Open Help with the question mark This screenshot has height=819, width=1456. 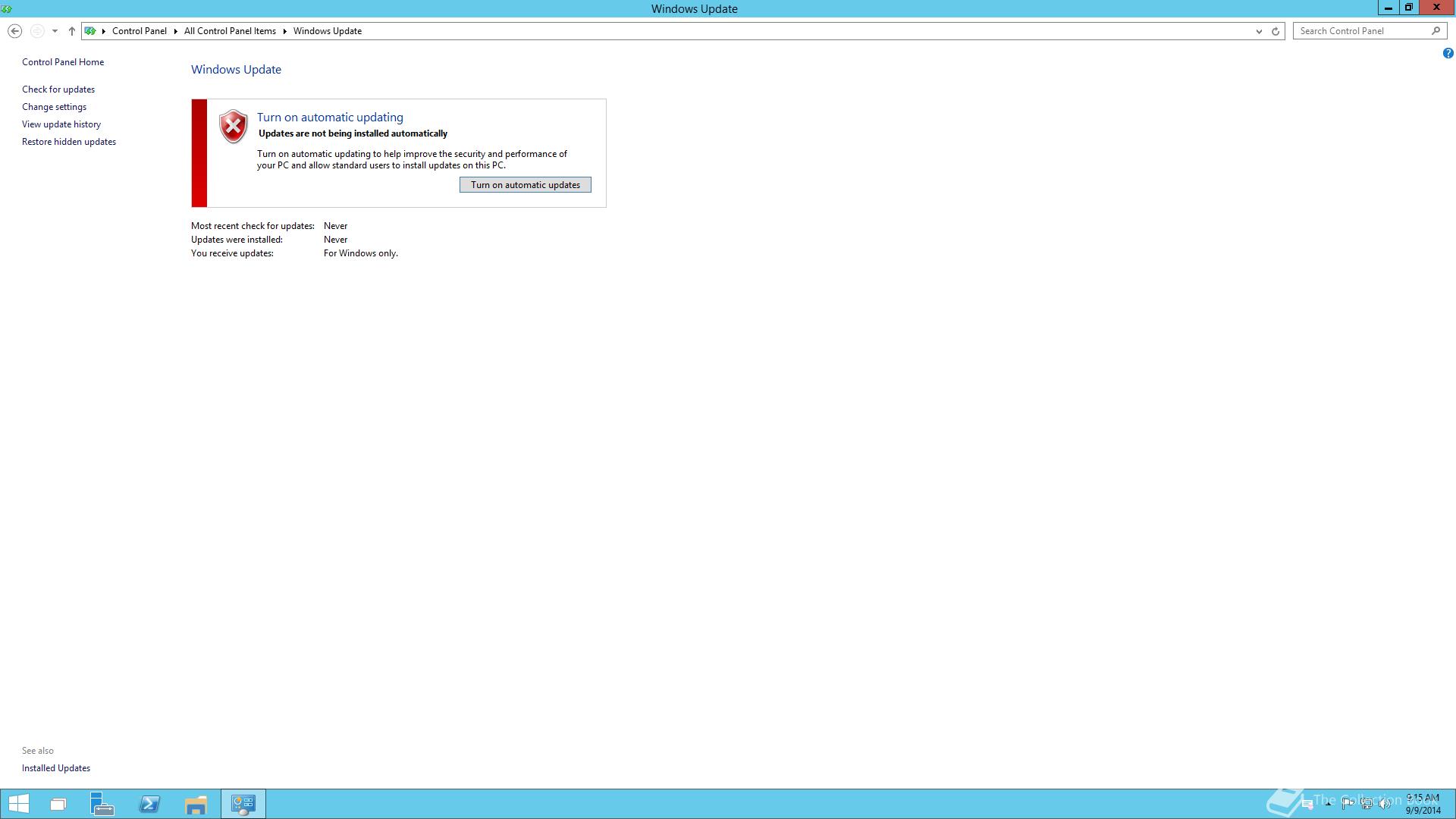1448,53
